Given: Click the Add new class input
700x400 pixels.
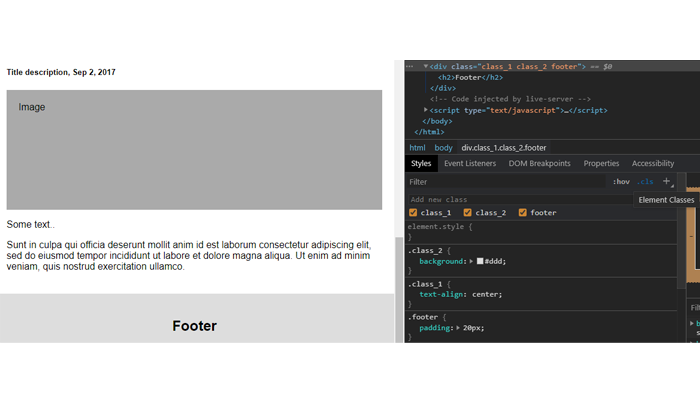Looking at the screenshot, I should click(x=520, y=200).
